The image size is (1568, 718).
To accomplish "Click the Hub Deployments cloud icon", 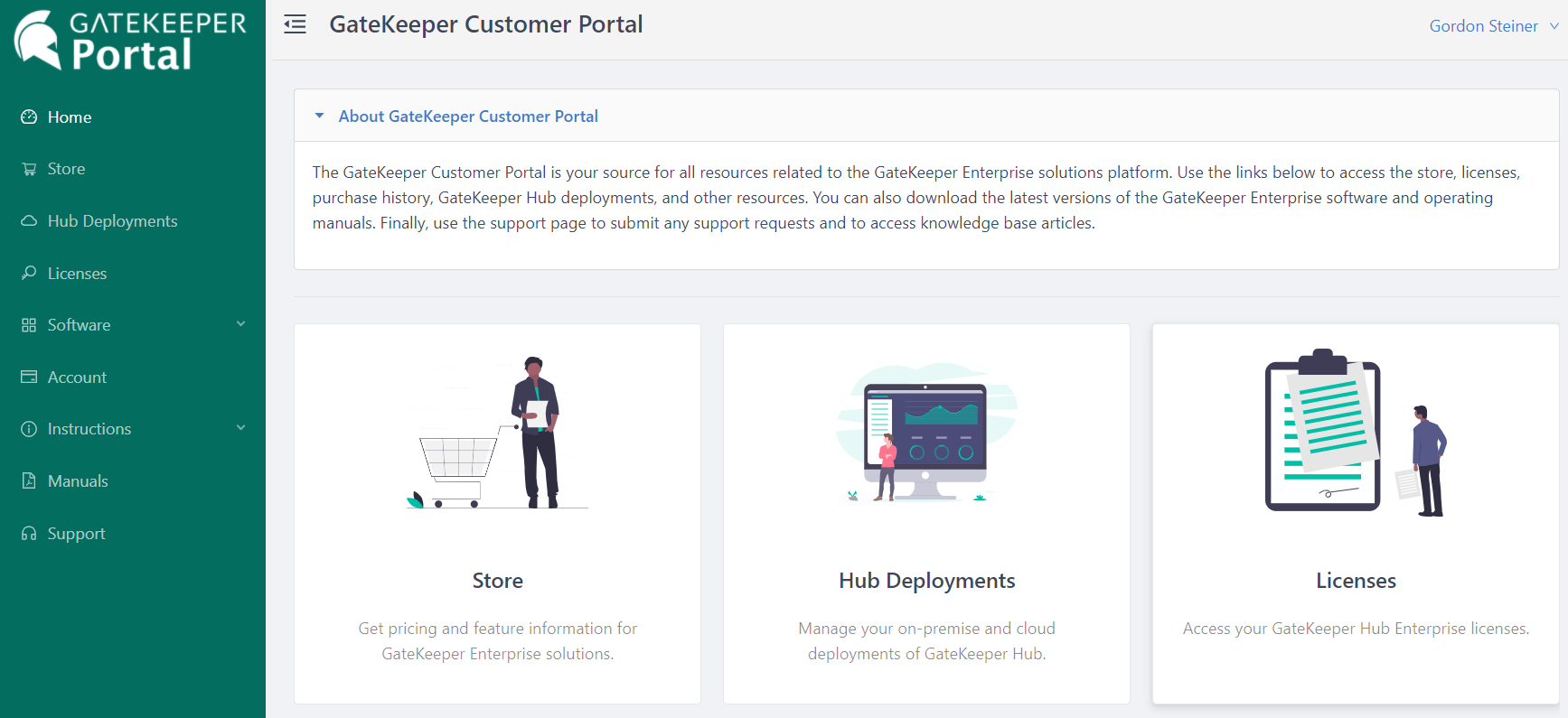I will pos(29,221).
